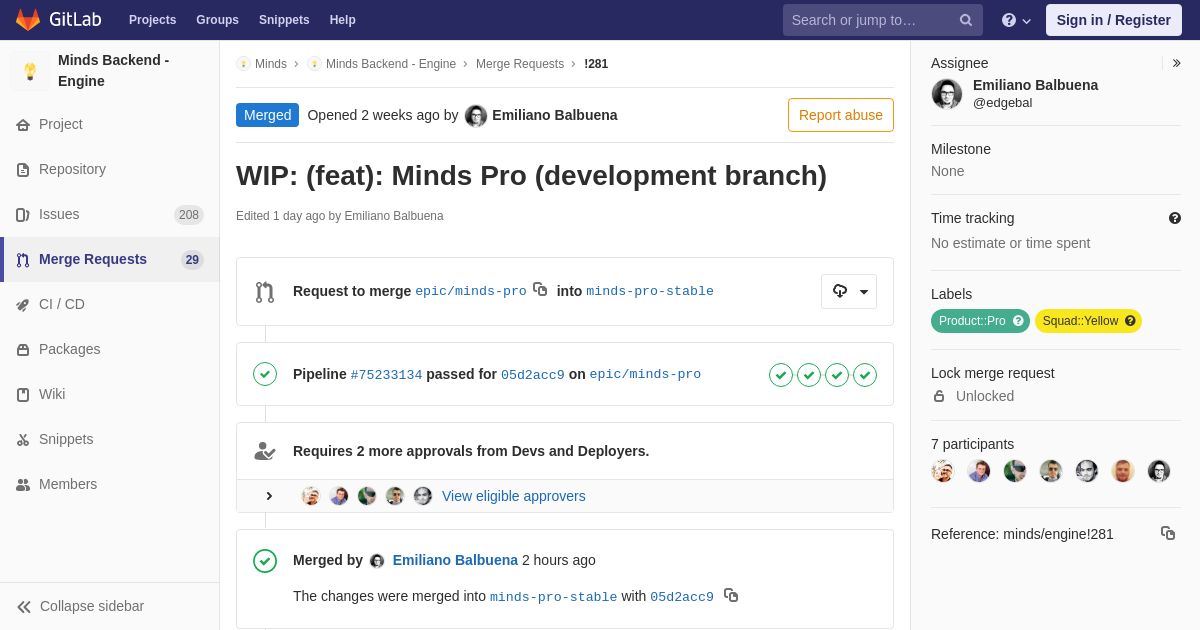Copy the merge request reference icon
The width and height of the screenshot is (1200, 630).
point(1167,533)
